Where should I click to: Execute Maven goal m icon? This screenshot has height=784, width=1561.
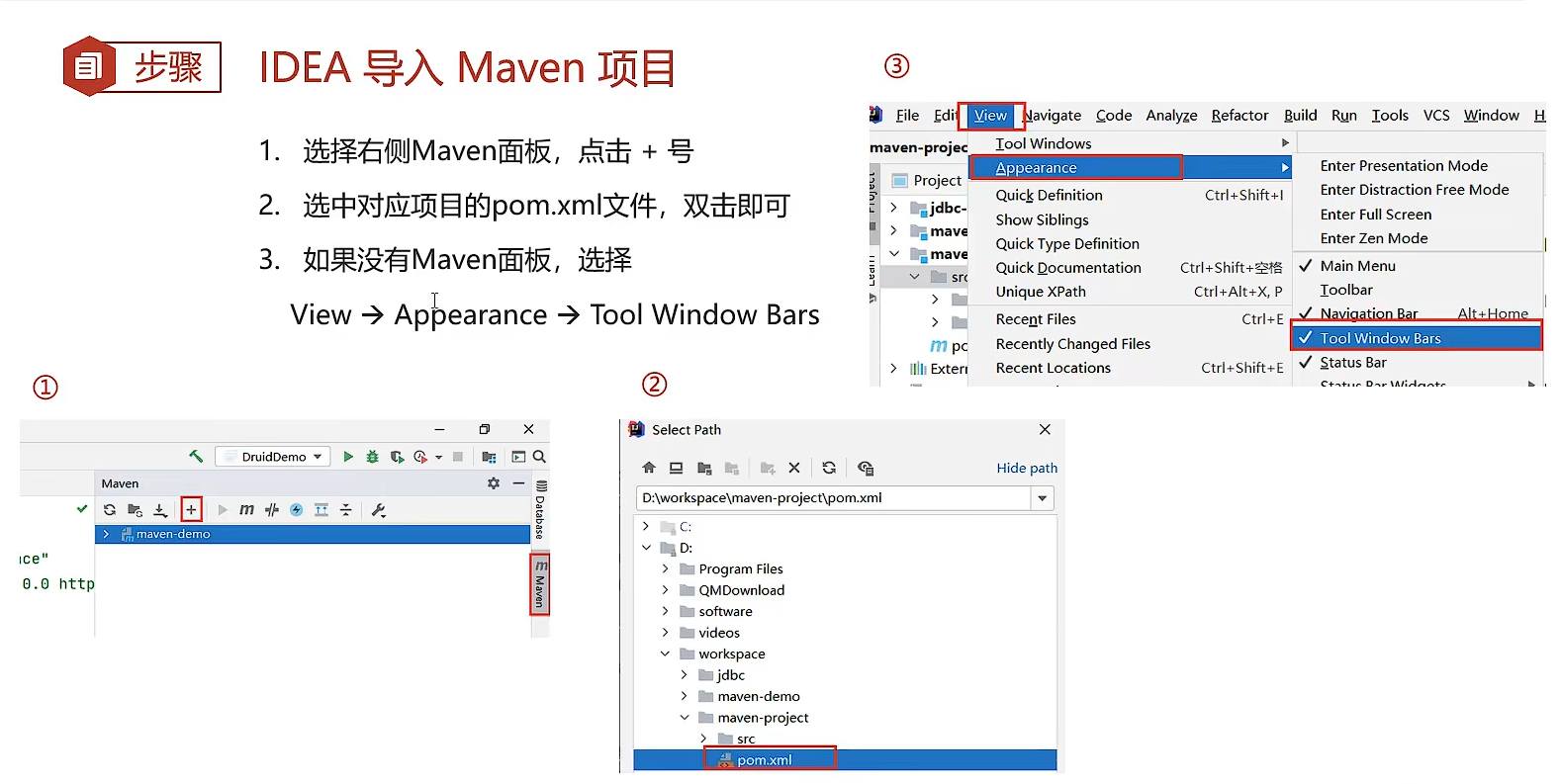point(246,510)
